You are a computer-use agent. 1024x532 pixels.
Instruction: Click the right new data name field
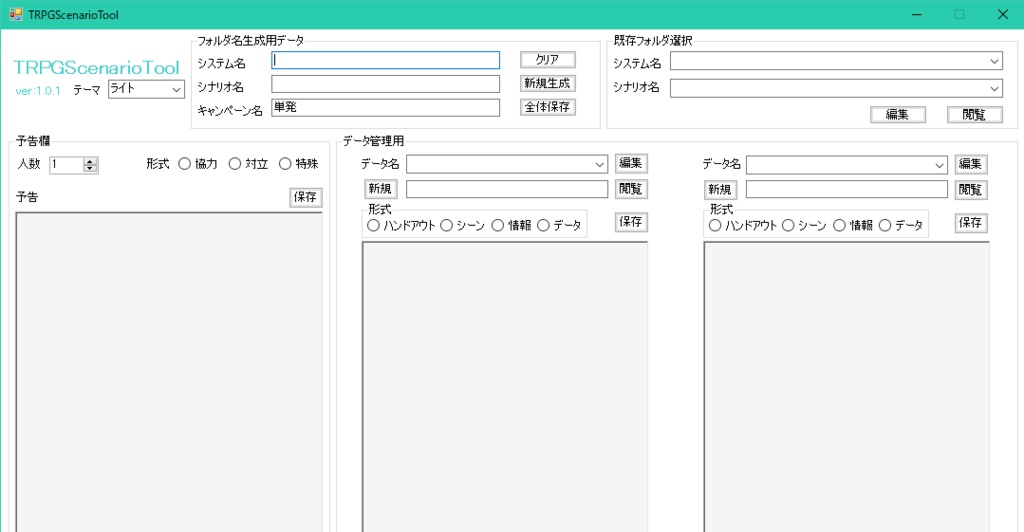846,189
